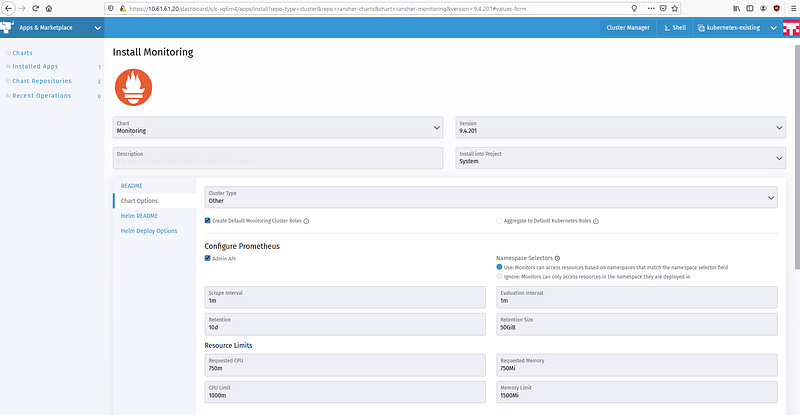
Task: Click the page vertical scrollbar
Action: click(x=797, y=157)
